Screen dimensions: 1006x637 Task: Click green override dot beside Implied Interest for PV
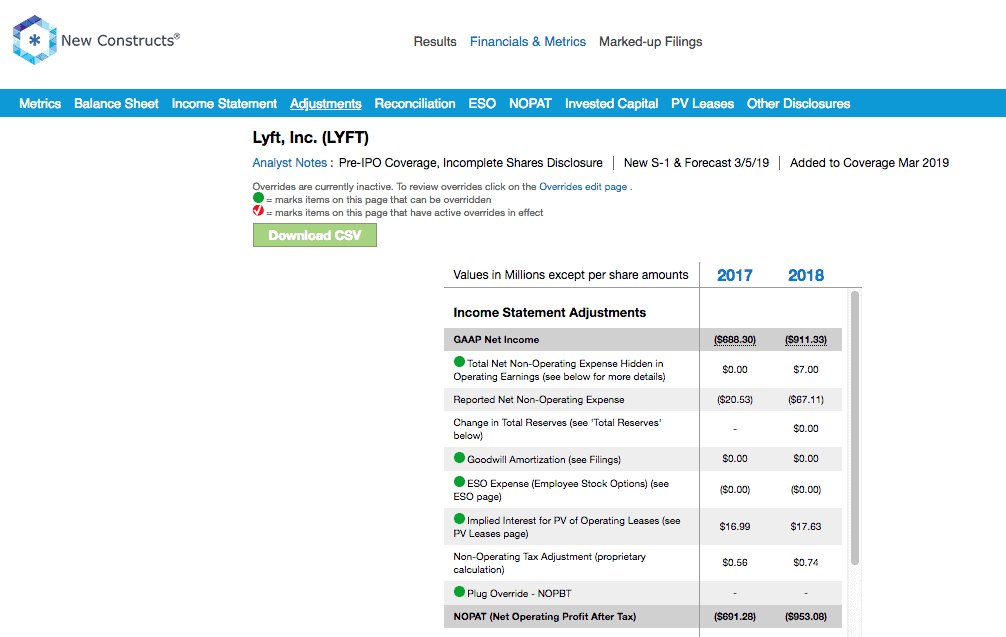pos(459,518)
